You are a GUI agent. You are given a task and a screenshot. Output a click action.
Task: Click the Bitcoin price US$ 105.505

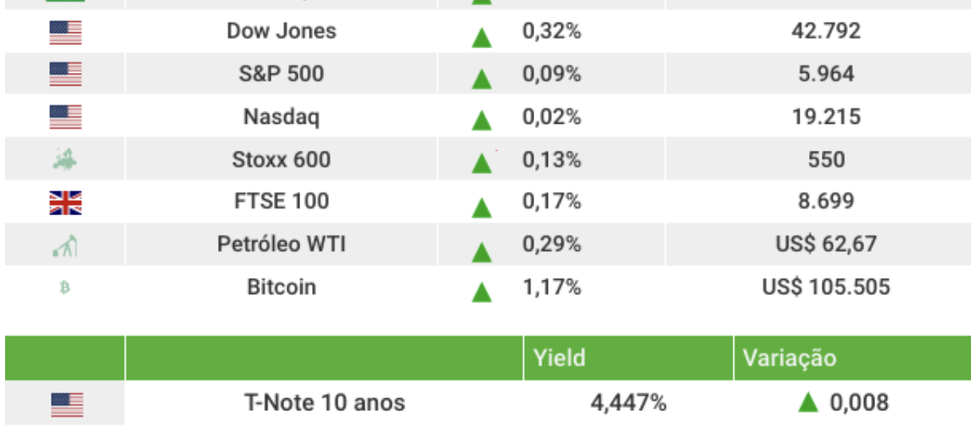pyautogui.click(x=825, y=288)
